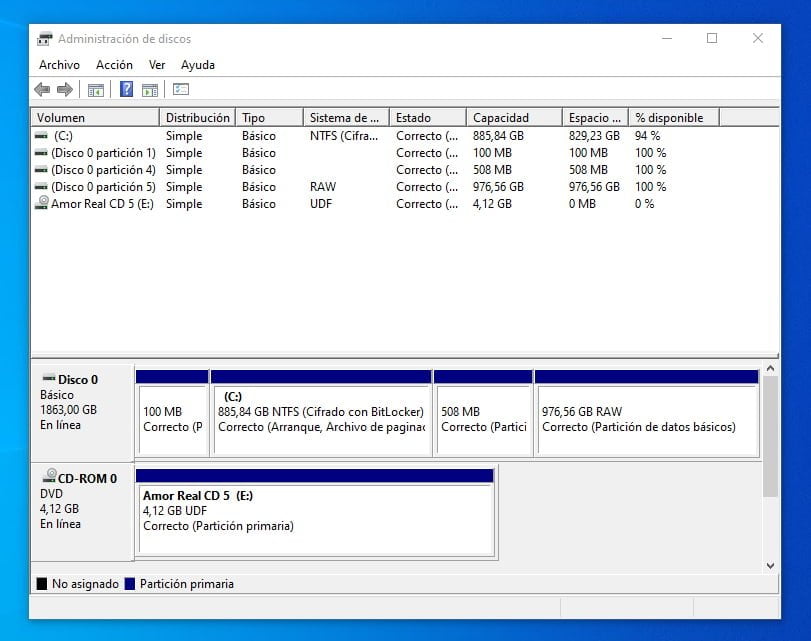Maximize the Administración de discos window
811x641 pixels.
pyautogui.click(x=712, y=38)
